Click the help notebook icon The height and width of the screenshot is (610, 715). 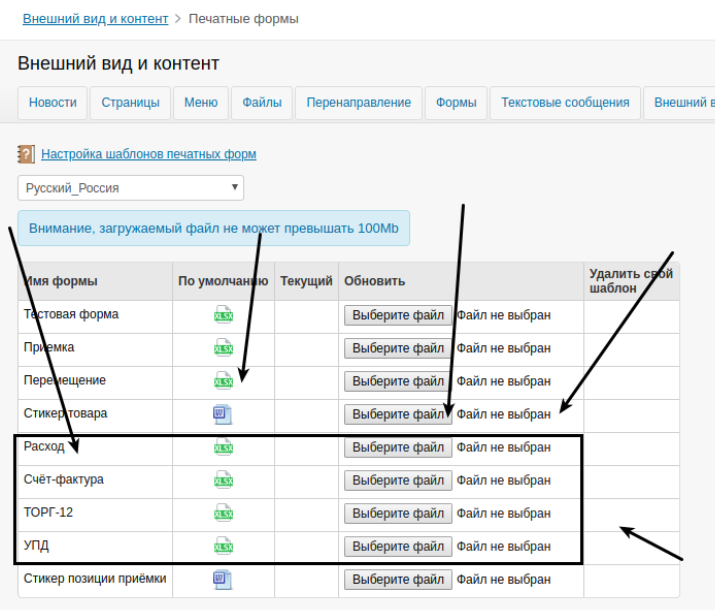pos(26,154)
